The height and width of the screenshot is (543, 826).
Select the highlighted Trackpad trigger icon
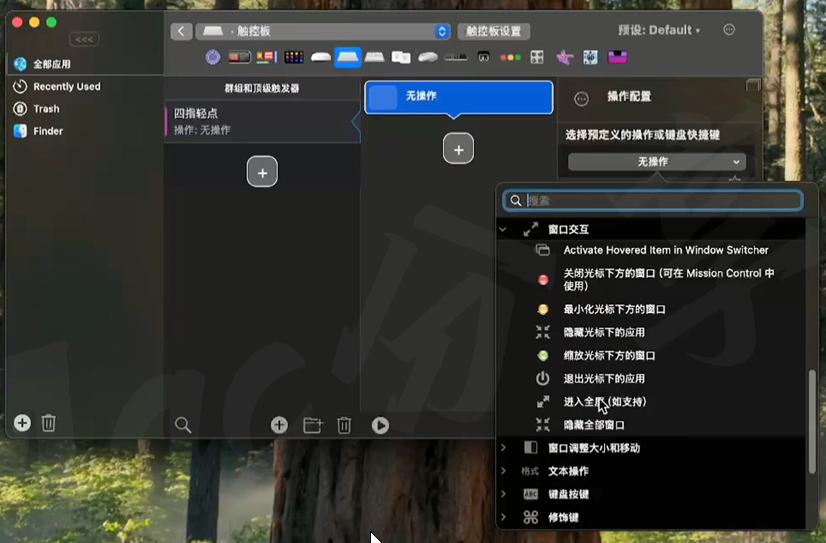(348, 57)
